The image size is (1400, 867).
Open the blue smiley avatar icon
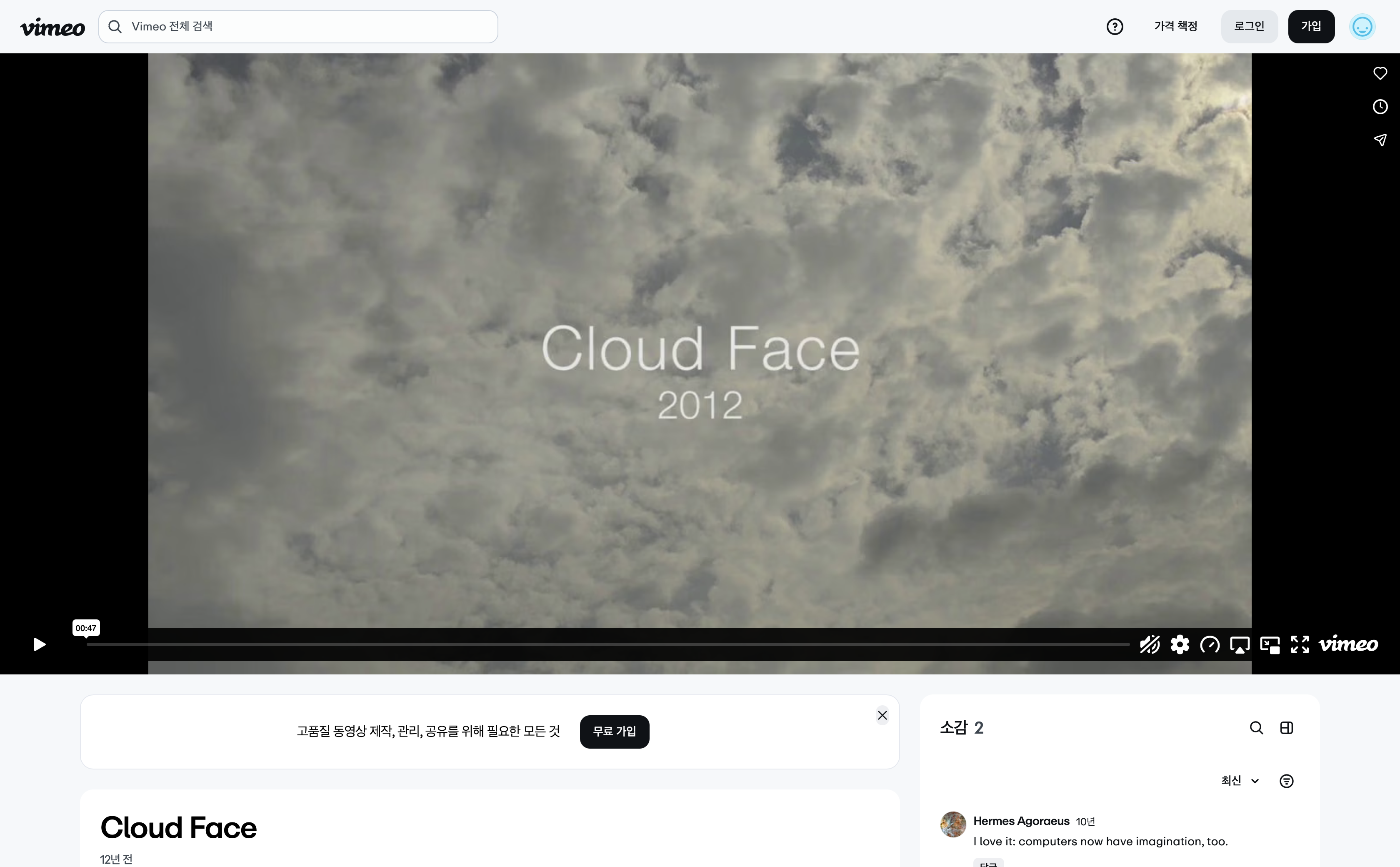(1362, 26)
